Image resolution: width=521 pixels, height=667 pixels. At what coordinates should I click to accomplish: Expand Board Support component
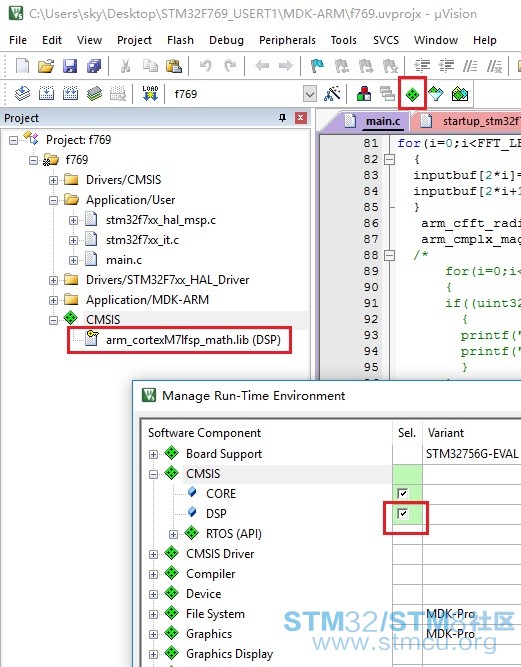pyautogui.click(x=153, y=454)
